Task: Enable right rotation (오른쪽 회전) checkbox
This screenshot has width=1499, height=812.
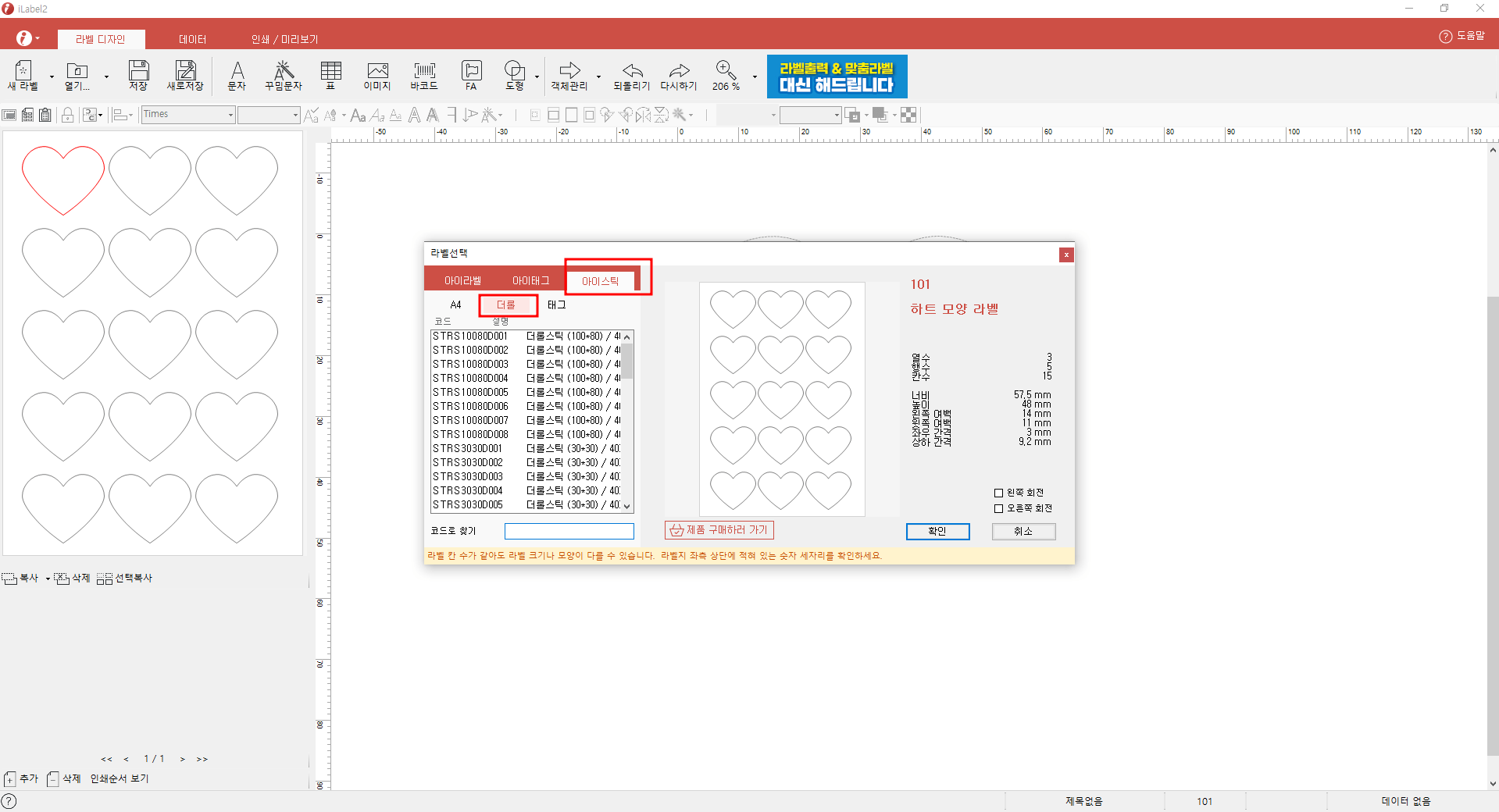Action: click(998, 508)
